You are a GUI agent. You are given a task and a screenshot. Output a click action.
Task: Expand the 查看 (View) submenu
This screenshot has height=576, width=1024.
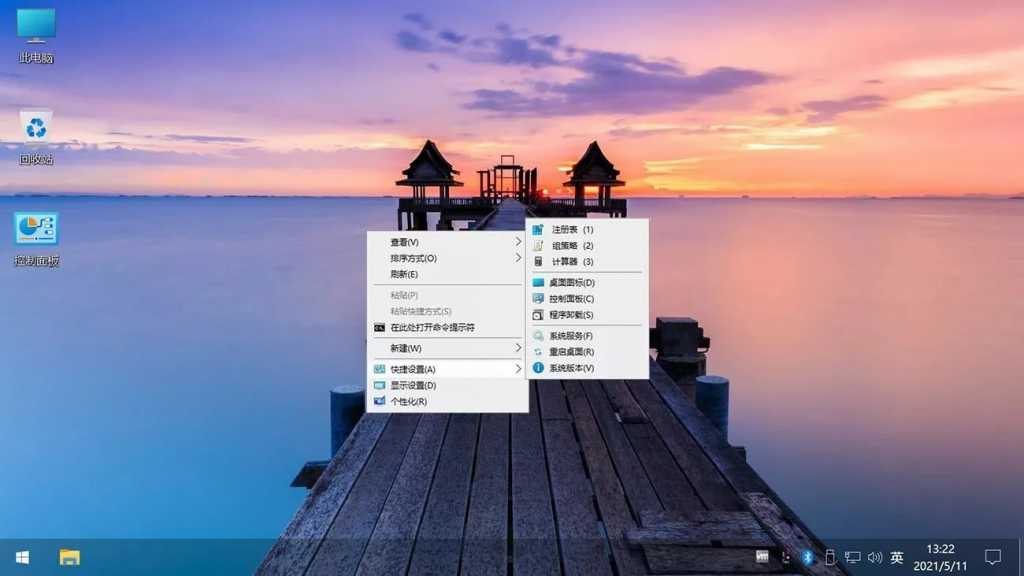440,241
